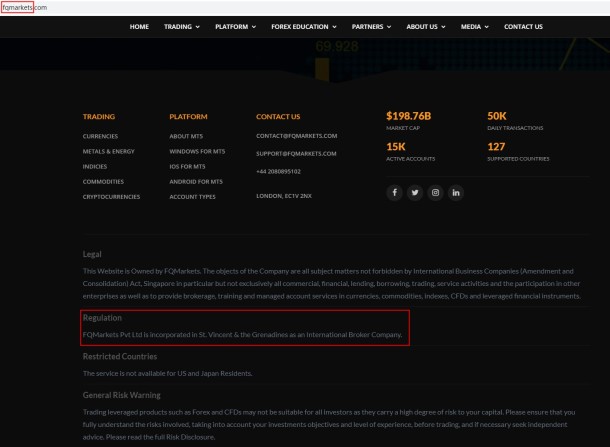Click the LONDON, EC1V 2NX address
The height and width of the screenshot is (447, 610).
tap(284, 196)
